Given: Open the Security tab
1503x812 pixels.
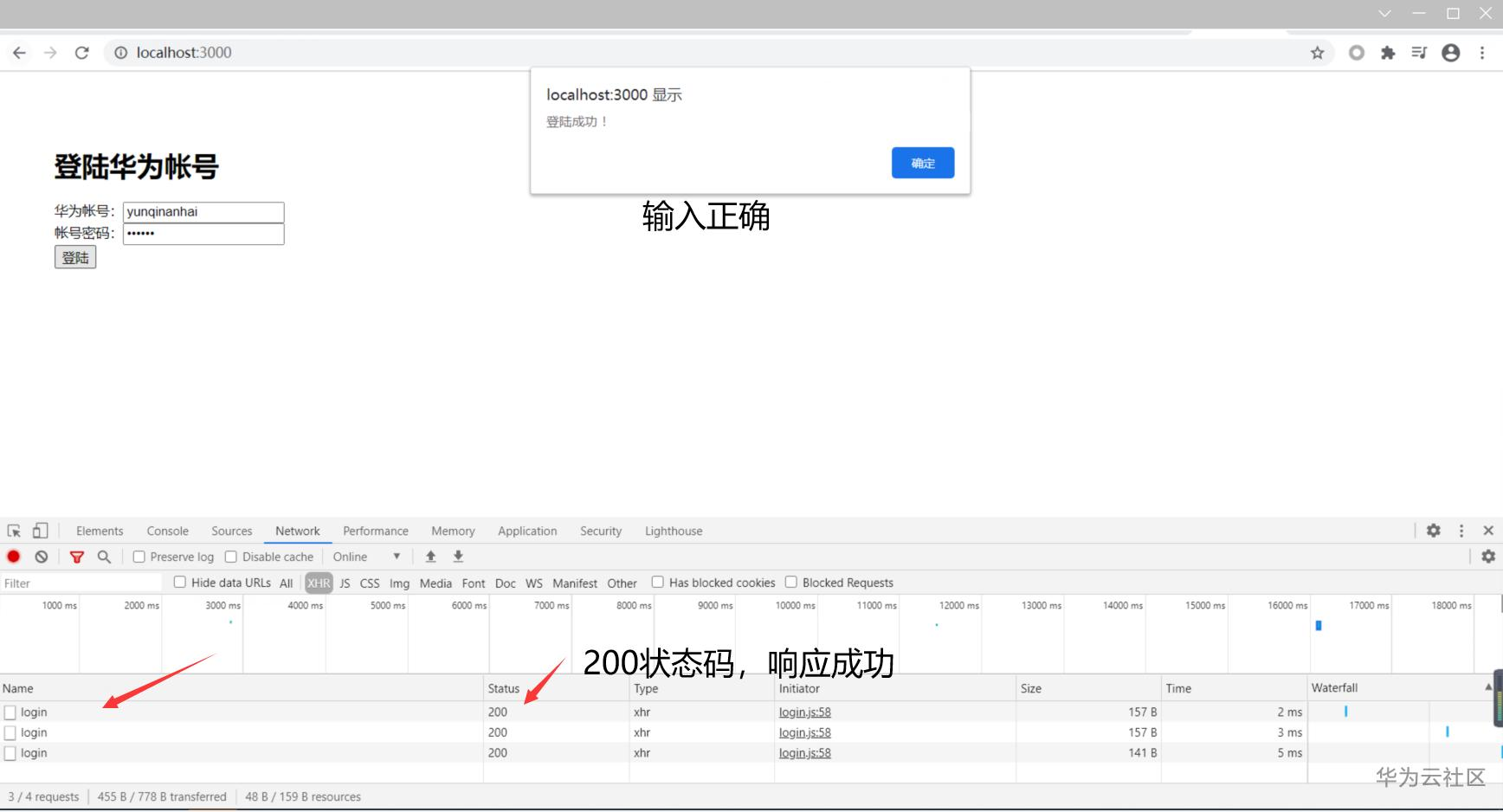Looking at the screenshot, I should click(x=601, y=531).
